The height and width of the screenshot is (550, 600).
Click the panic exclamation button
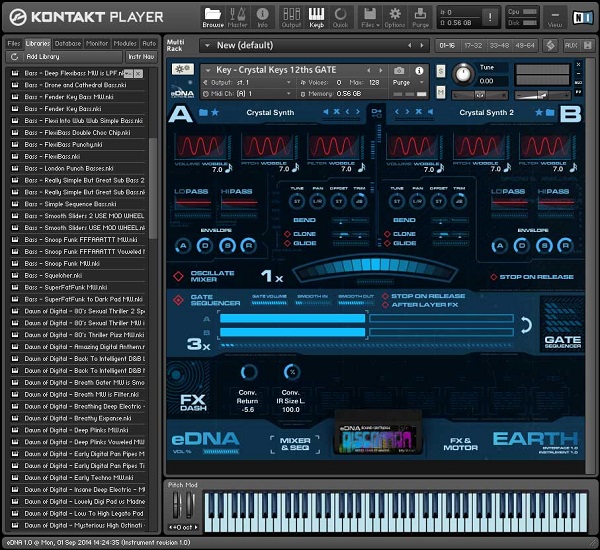[x=490, y=17]
